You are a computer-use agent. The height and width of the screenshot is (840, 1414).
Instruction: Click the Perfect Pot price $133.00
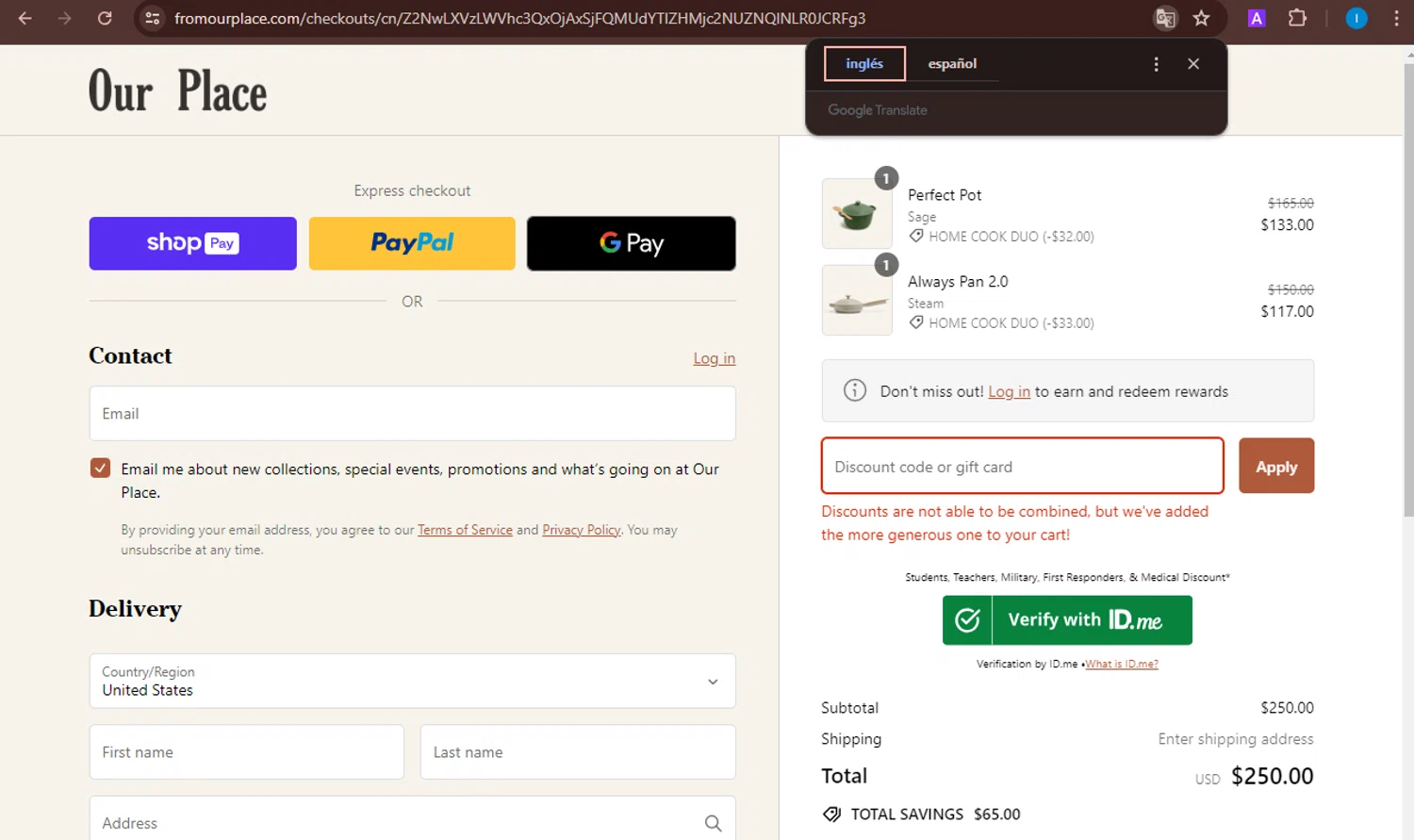1287,224
